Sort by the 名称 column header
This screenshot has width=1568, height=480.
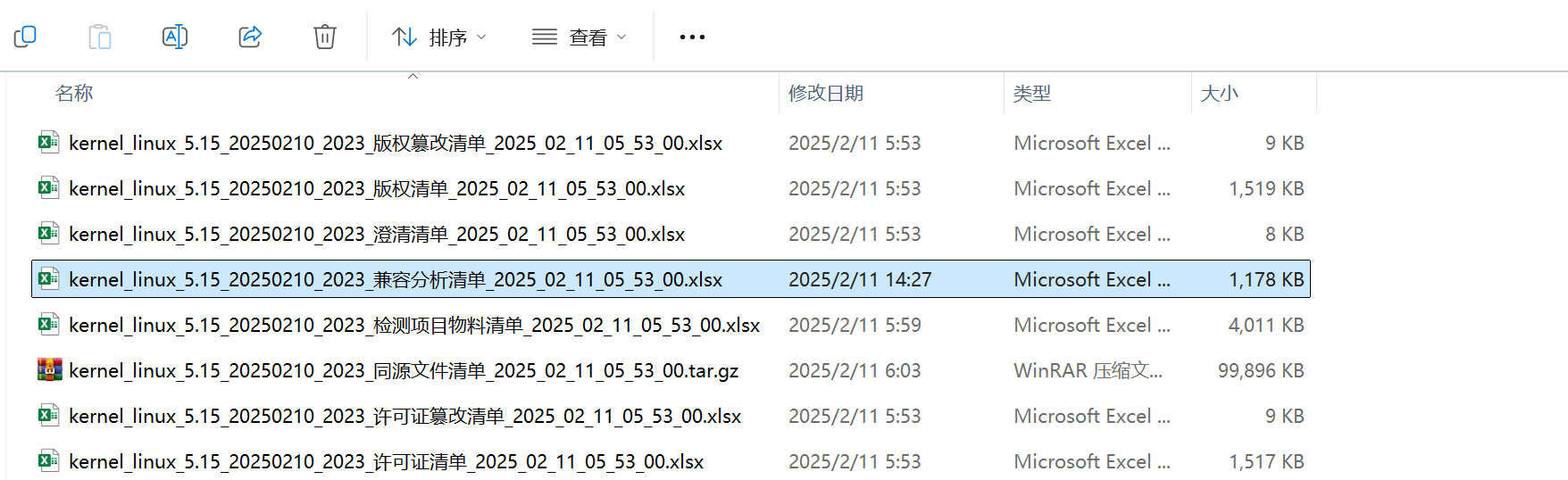click(x=74, y=93)
